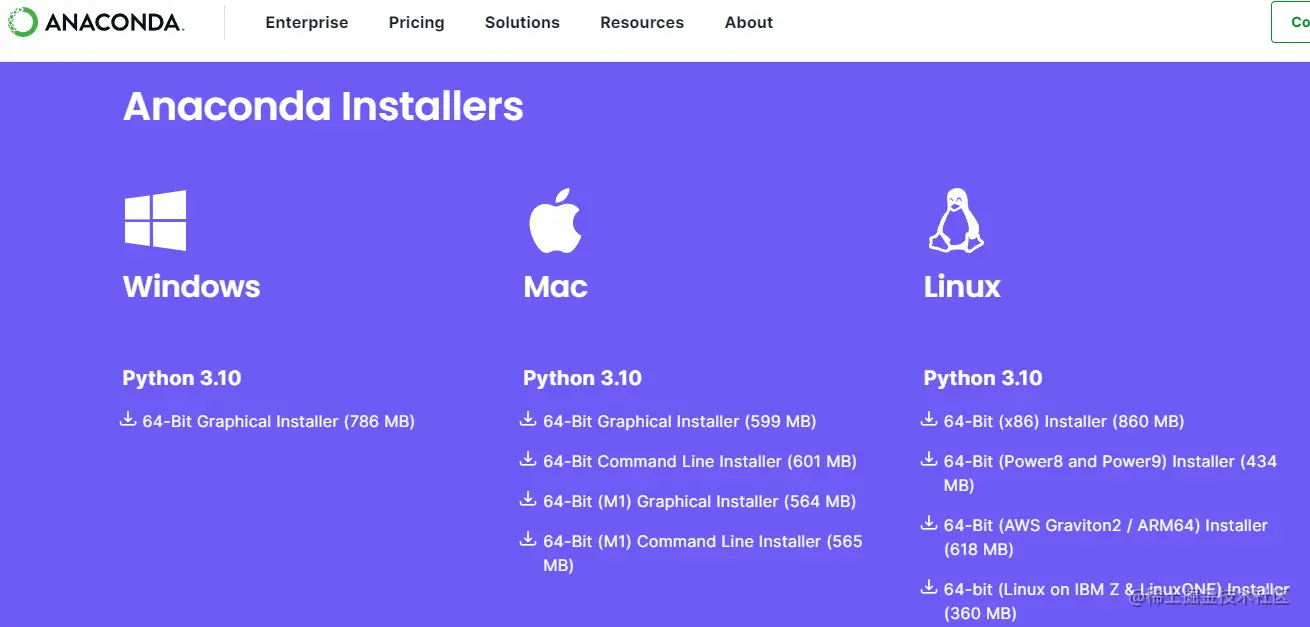This screenshot has height=627, width=1310.
Task: Download 64-Bit (M1) Command Line Installer link
Action: [703, 553]
